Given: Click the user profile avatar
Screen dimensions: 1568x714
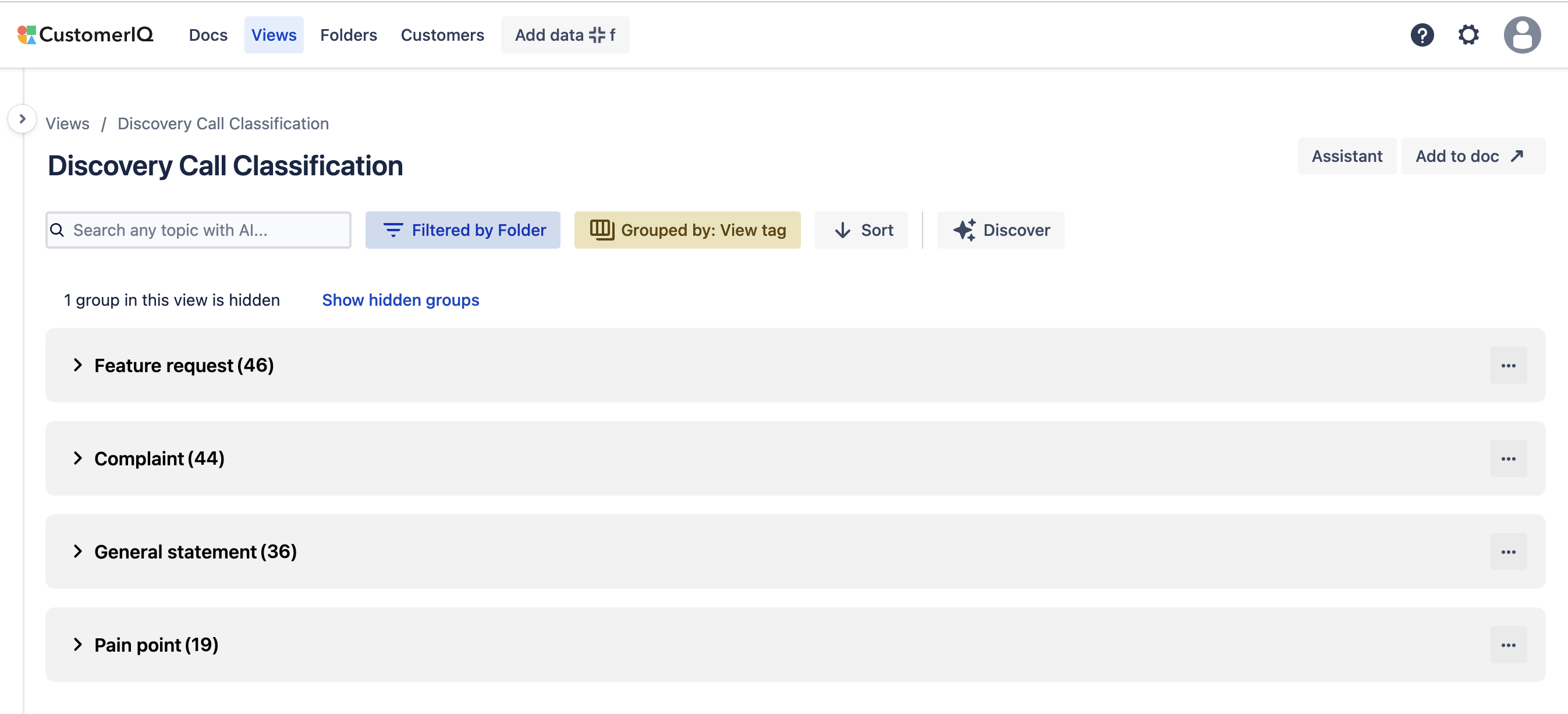Looking at the screenshot, I should click(x=1522, y=35).
